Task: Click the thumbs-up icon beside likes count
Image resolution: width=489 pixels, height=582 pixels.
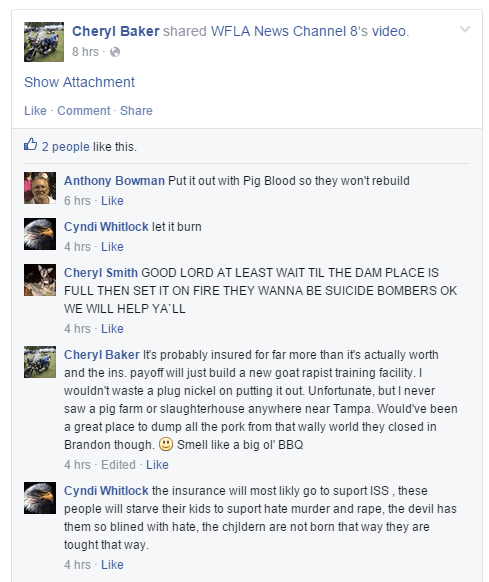Action: (30, 144)
